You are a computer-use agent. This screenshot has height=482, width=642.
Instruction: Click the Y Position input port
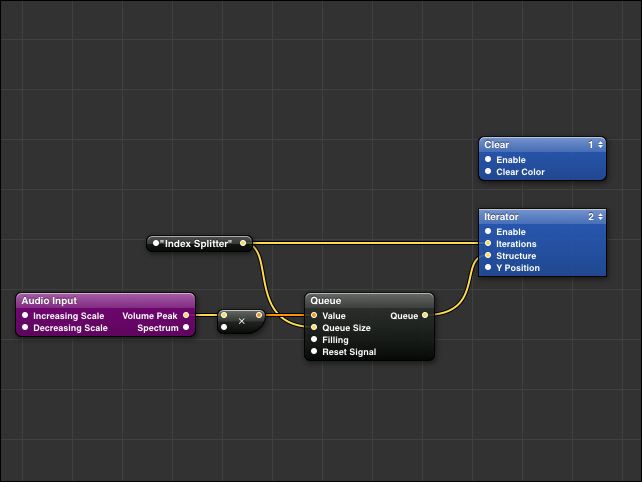[x=488, y=268]
